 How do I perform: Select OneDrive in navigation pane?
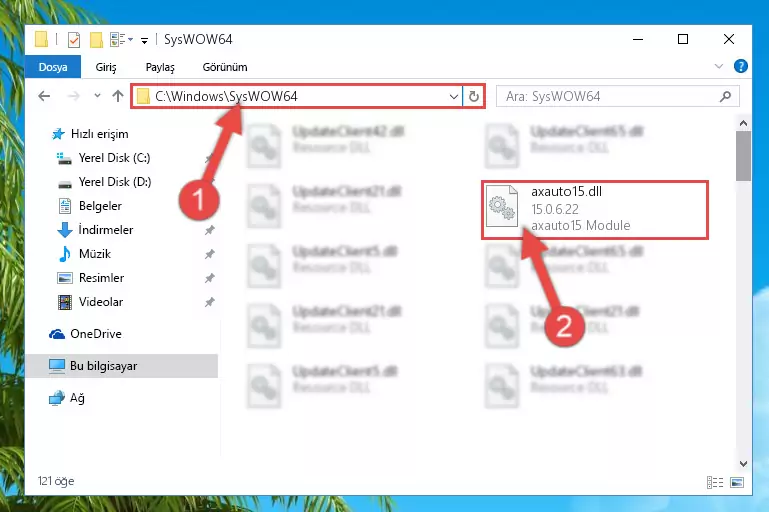96,334
